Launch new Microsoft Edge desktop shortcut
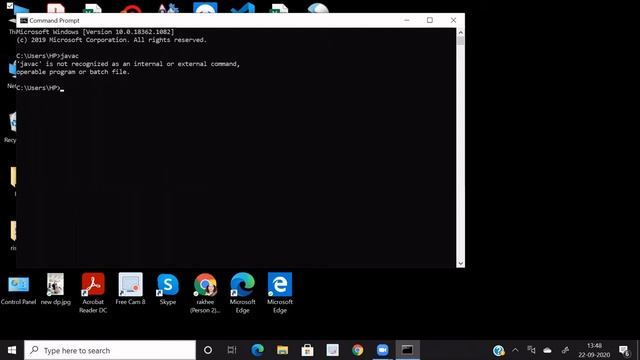 tap(242, 293)
